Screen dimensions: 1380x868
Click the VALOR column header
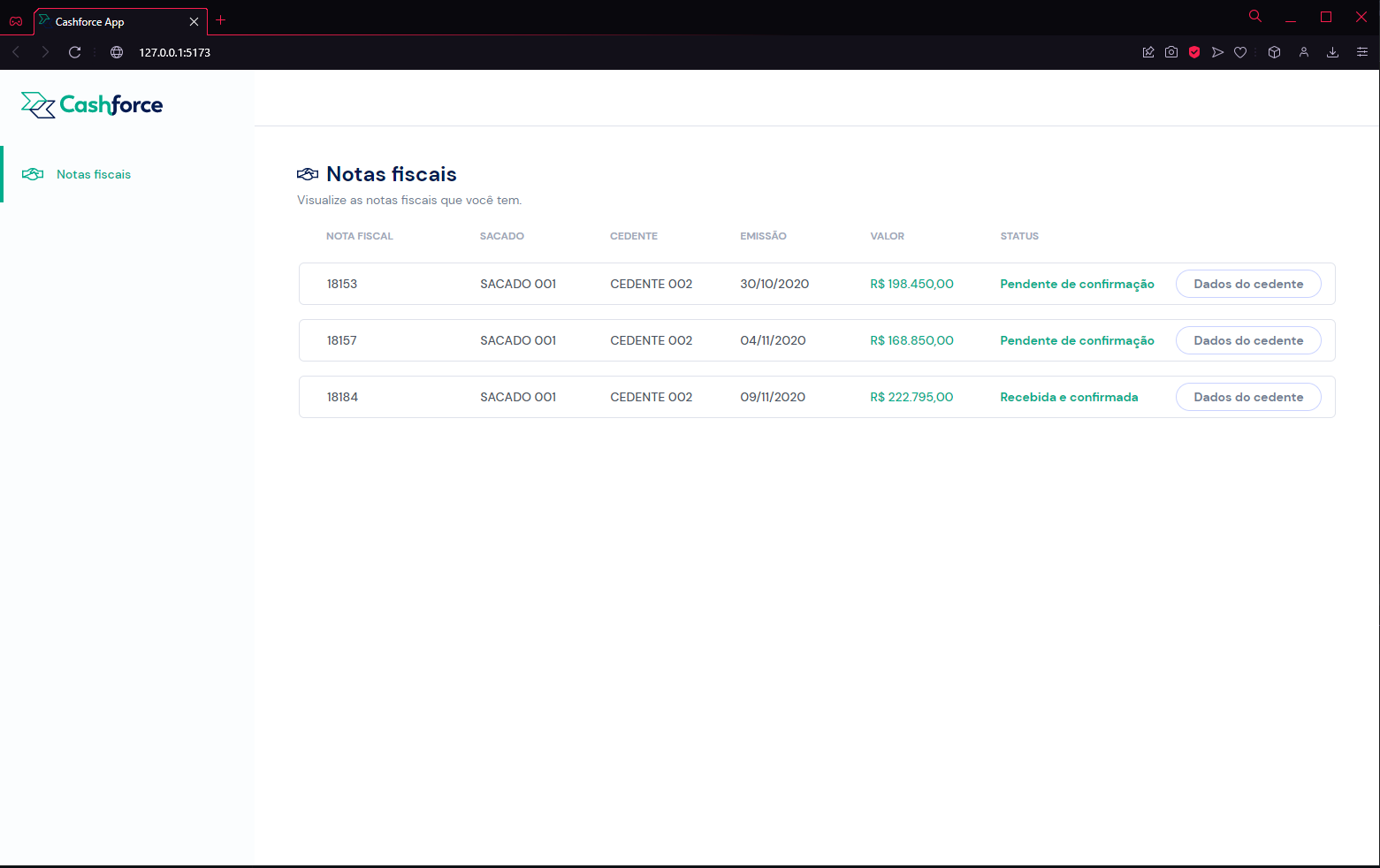[x=887, y=236]
